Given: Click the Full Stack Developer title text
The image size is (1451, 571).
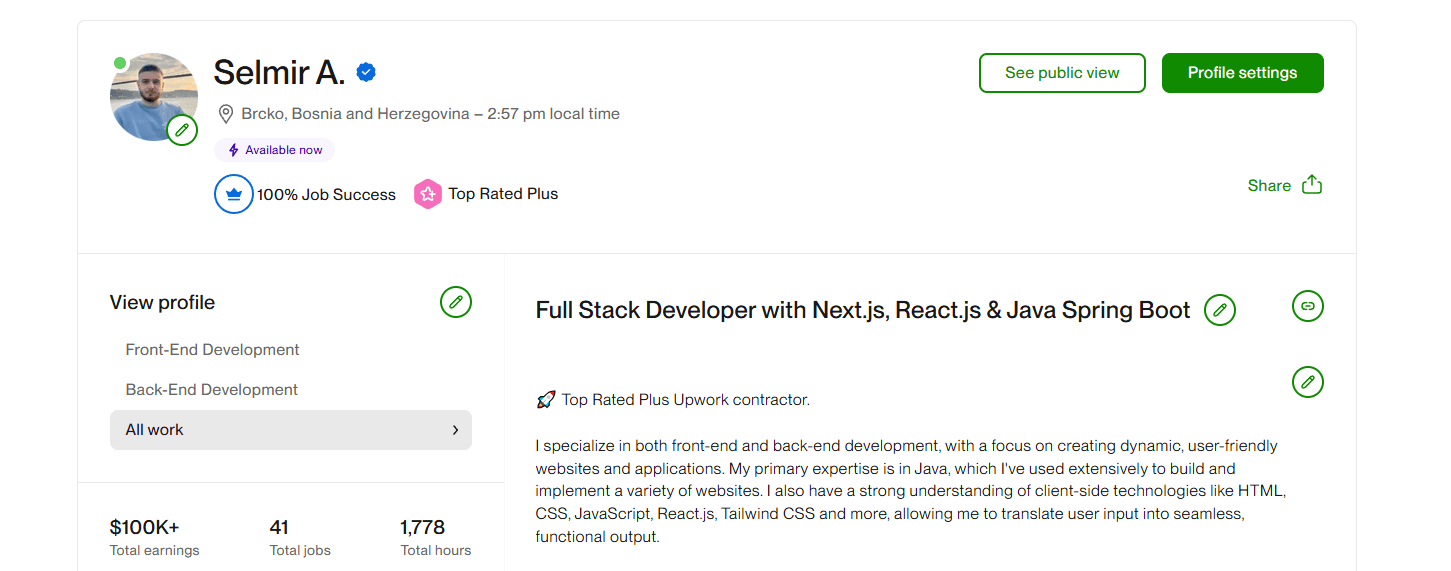Looking at the screenshot, I should click(x=863, y=310).
